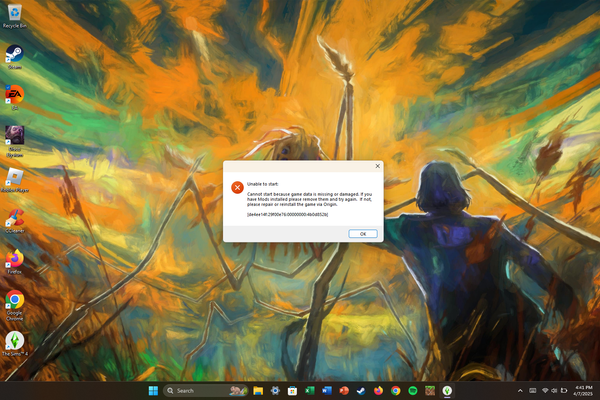Open the CCleaner desktop shortcut
Screen dimensions: 600x400
pyautogui.click(x=15, y=217)
